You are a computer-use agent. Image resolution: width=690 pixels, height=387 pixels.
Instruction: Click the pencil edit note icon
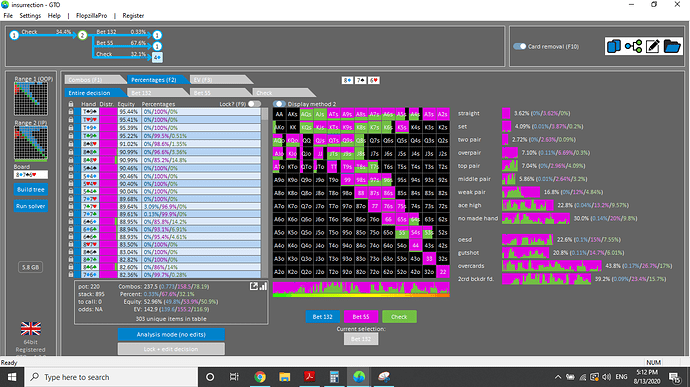(x=653, y=46)
